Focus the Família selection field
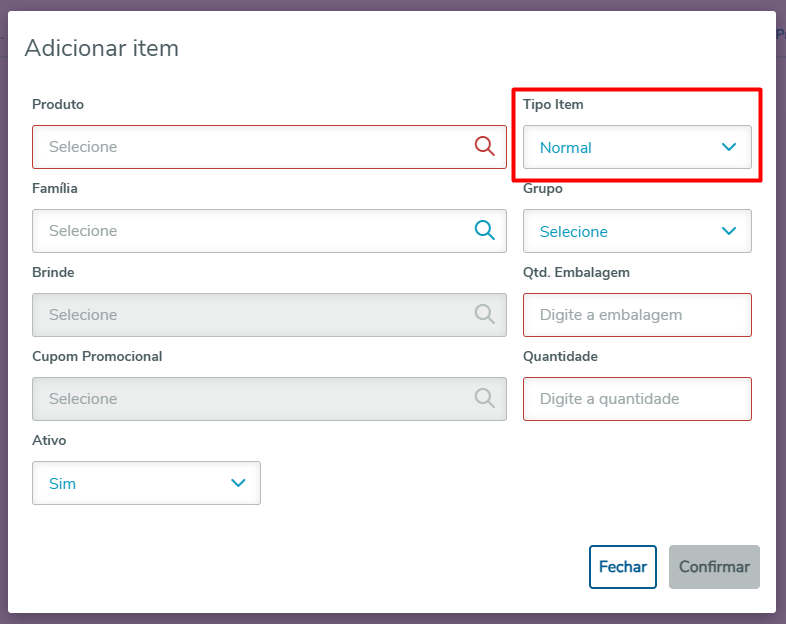The image size is (786, 624). pyautogui.click(x=250, y=231)
